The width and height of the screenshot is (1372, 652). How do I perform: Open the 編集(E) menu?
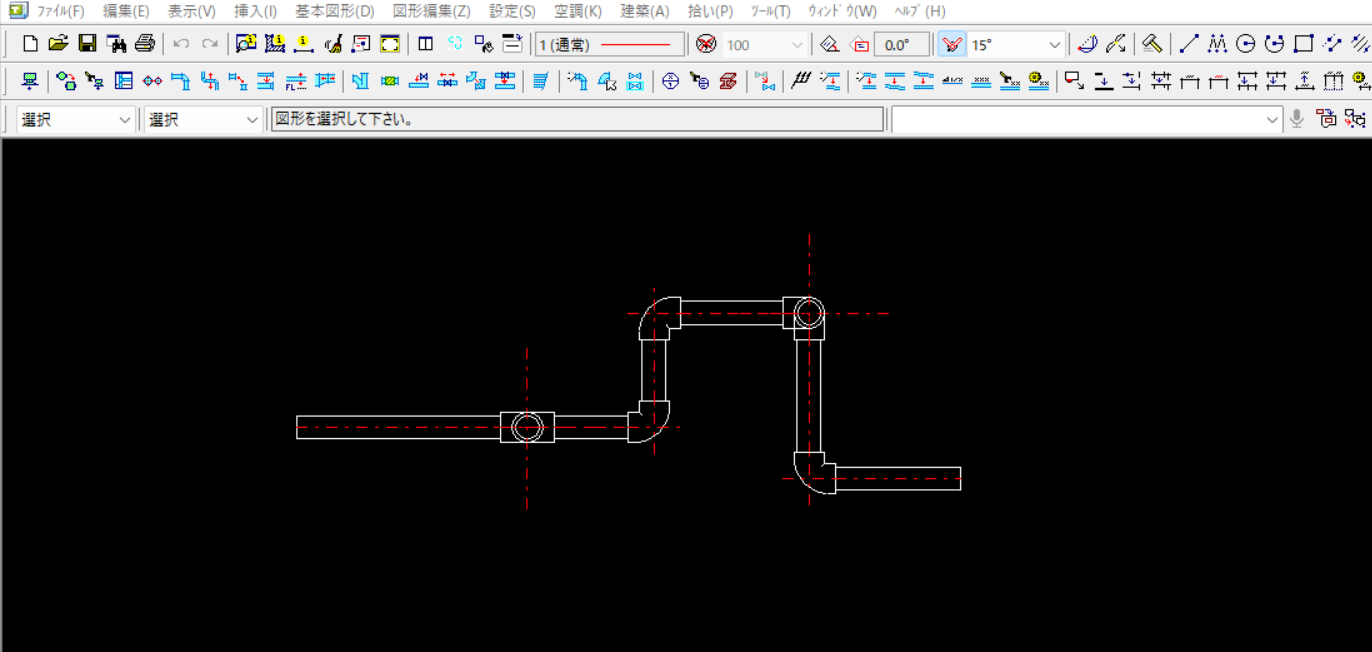click(126, 11)
